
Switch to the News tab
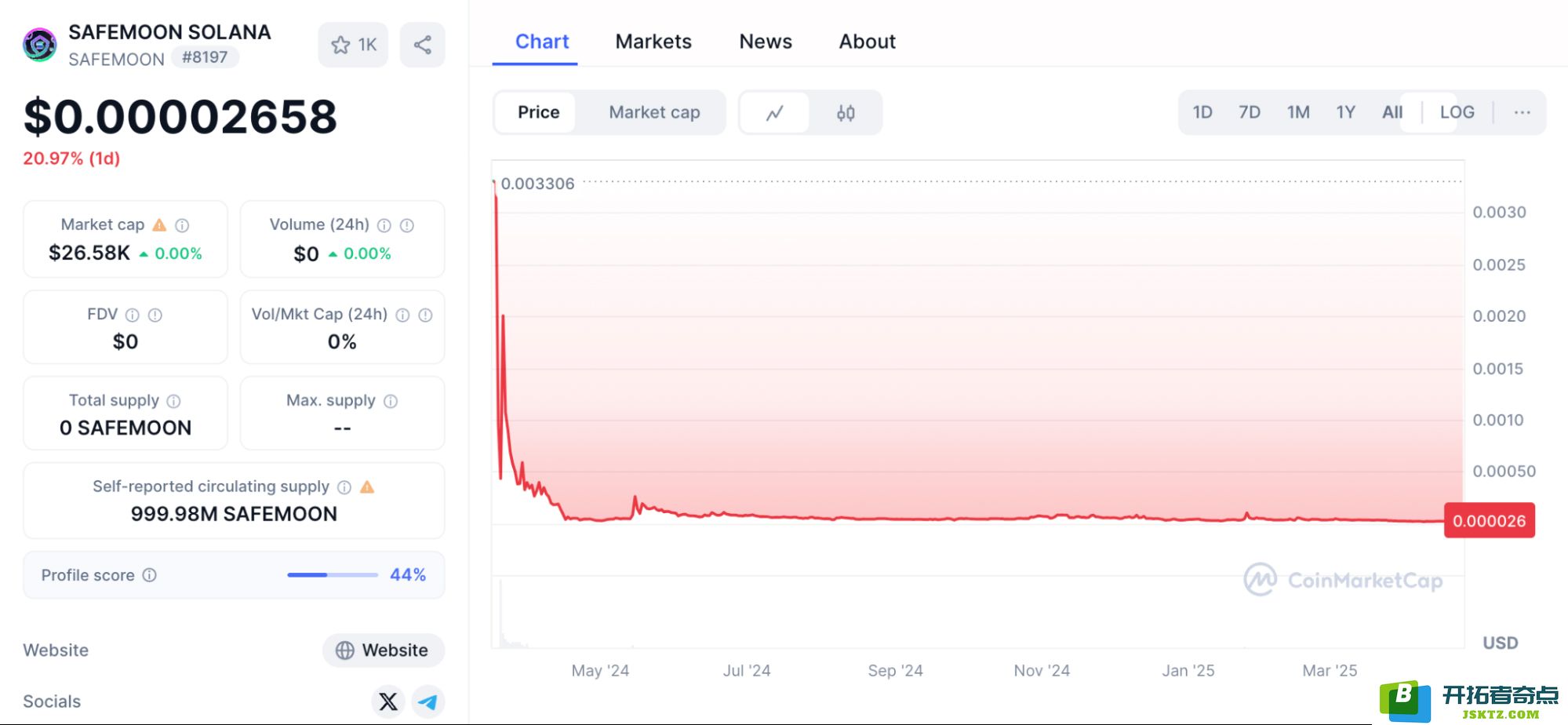click(766, 42)
